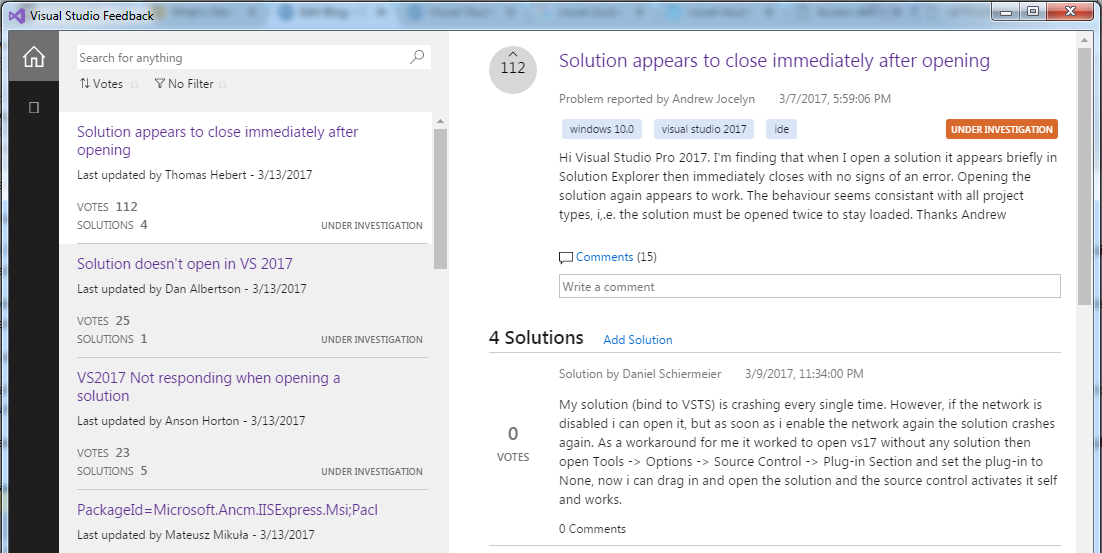
Task: Click 'SOLUTIONS 5' in third list item
Action: tap(112, 471)
